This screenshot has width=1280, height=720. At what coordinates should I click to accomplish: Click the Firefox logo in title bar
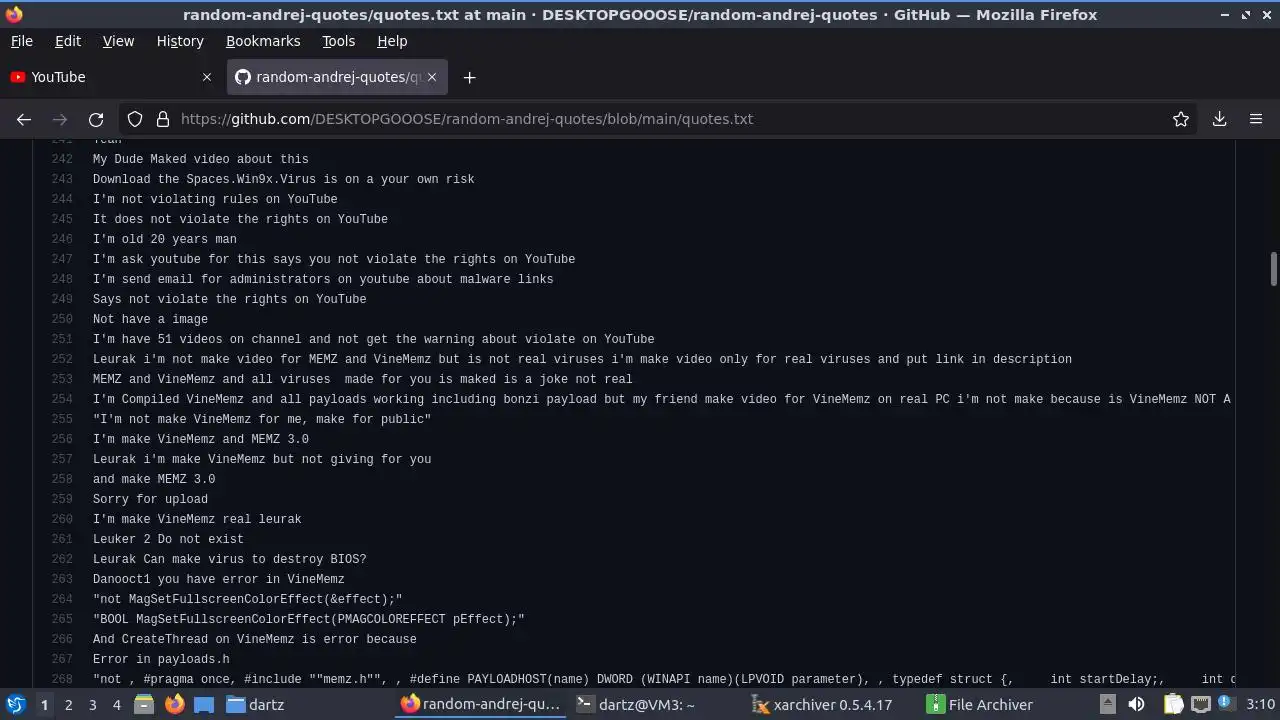point(14,15)
